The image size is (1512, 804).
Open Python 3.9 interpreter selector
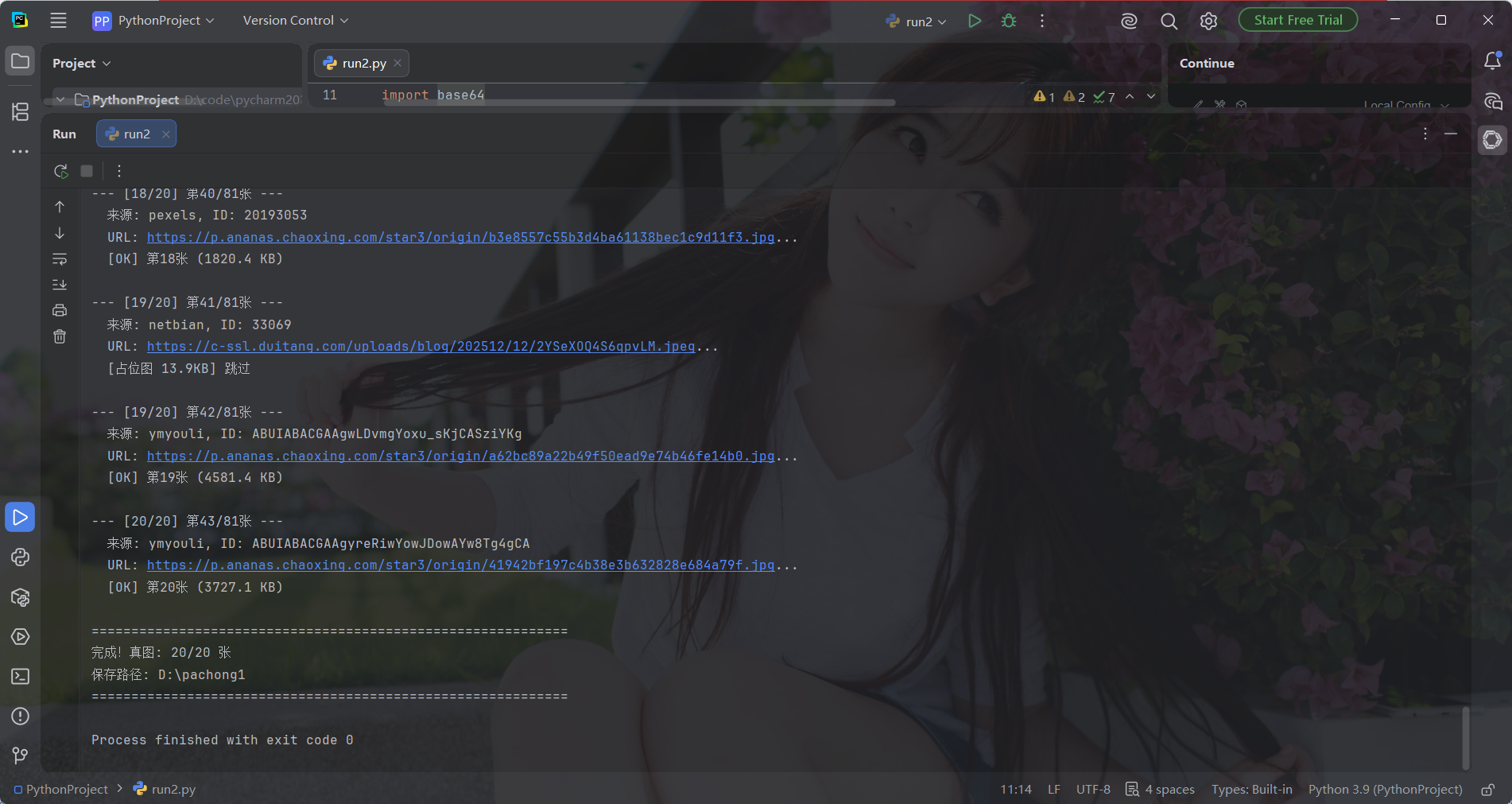click(1386, 790)
